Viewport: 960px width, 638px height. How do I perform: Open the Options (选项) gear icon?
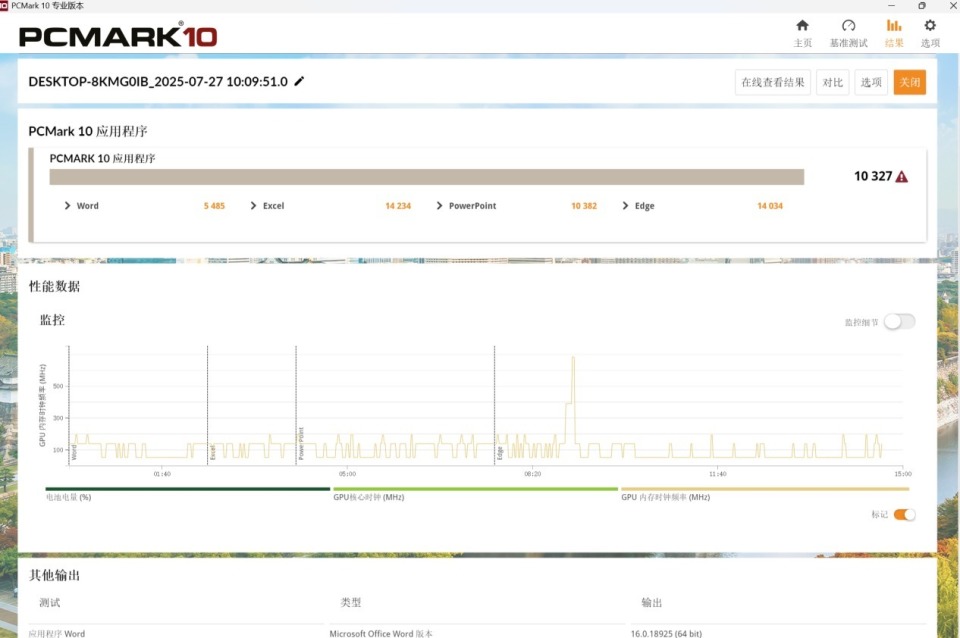930,27
